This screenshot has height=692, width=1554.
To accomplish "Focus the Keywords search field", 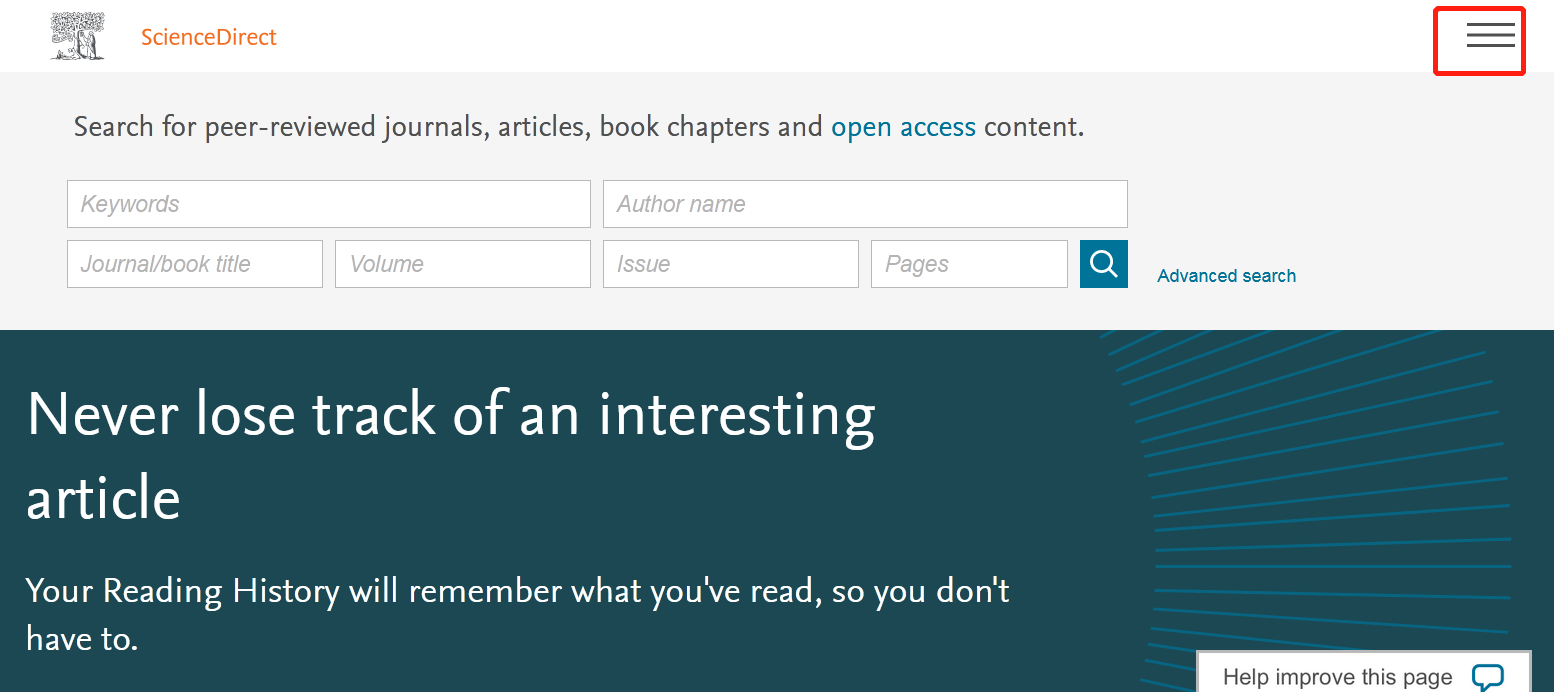I will pos(328,204).
